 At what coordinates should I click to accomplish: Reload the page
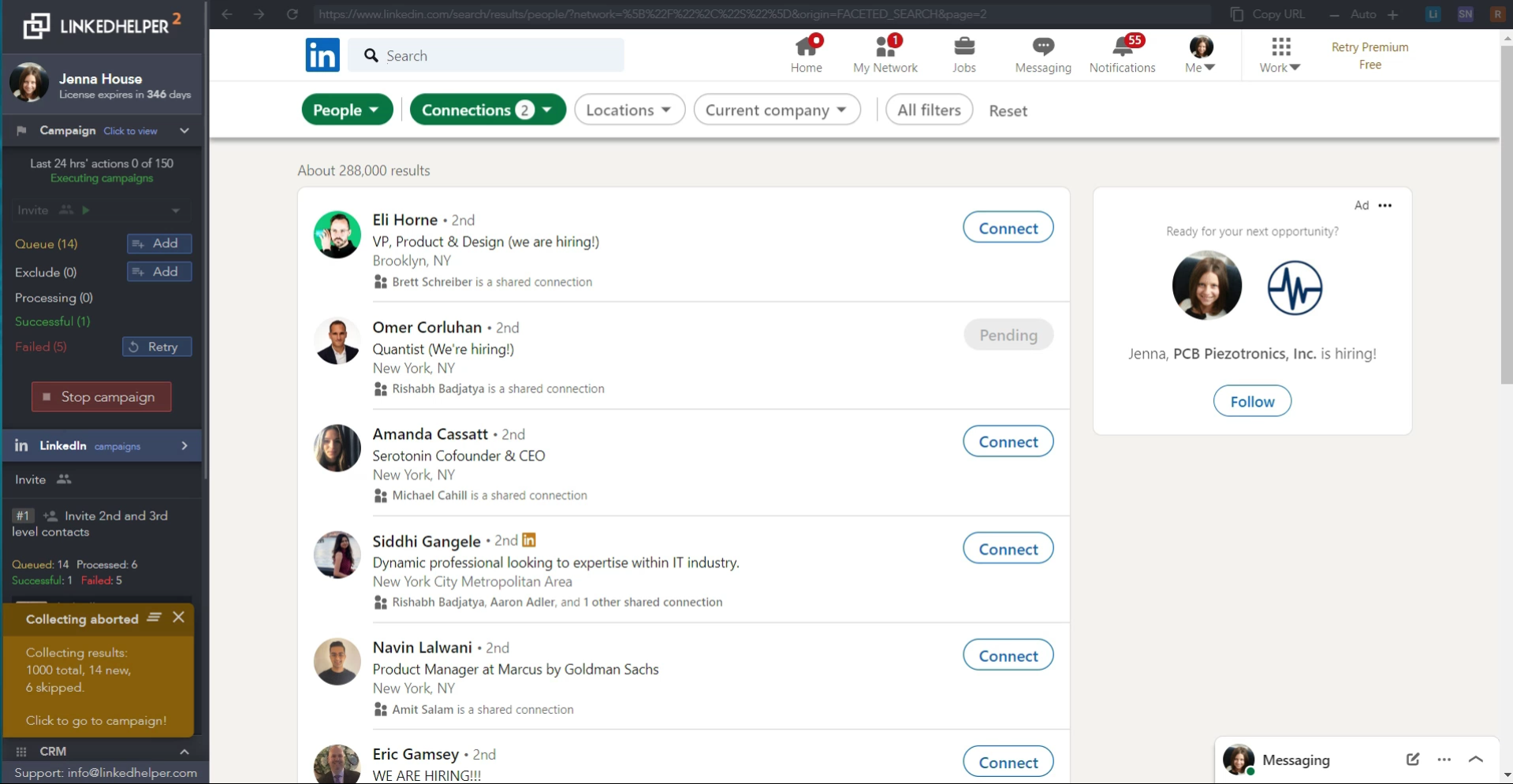pyautogui.click(x=292, y=14)
